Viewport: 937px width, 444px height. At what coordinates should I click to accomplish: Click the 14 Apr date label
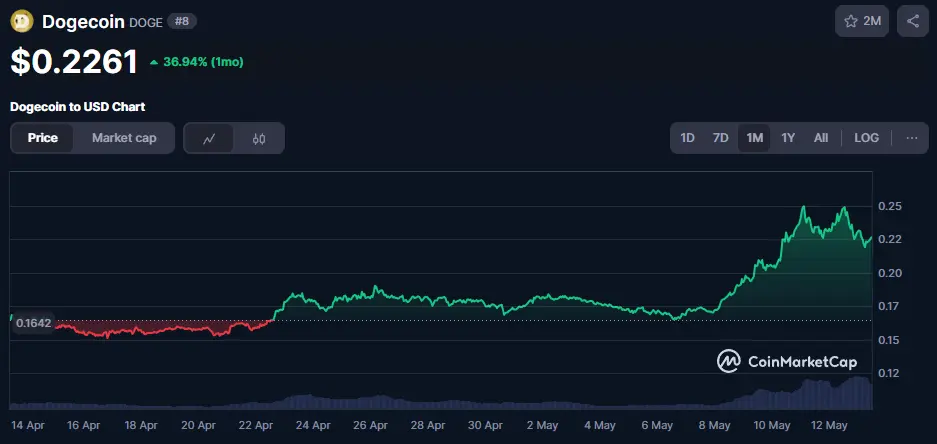coord(26,425)
